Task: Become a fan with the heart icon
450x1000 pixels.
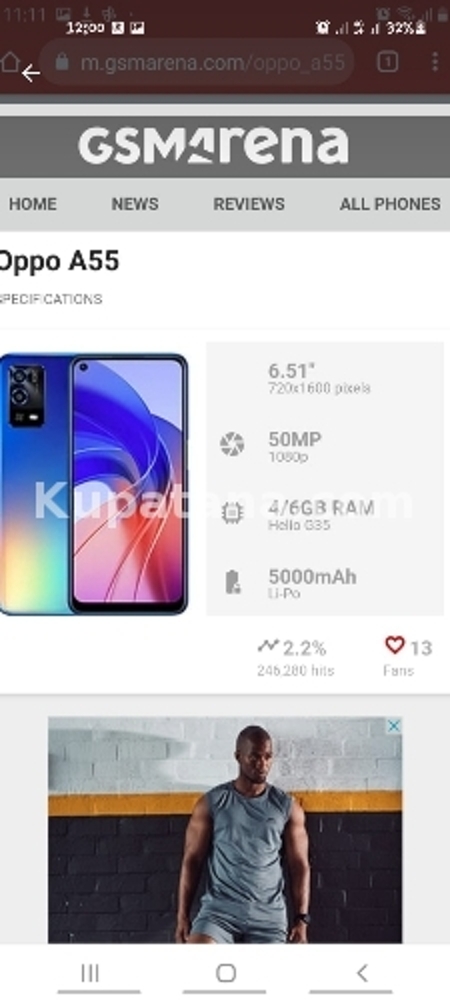Action: 395,645
